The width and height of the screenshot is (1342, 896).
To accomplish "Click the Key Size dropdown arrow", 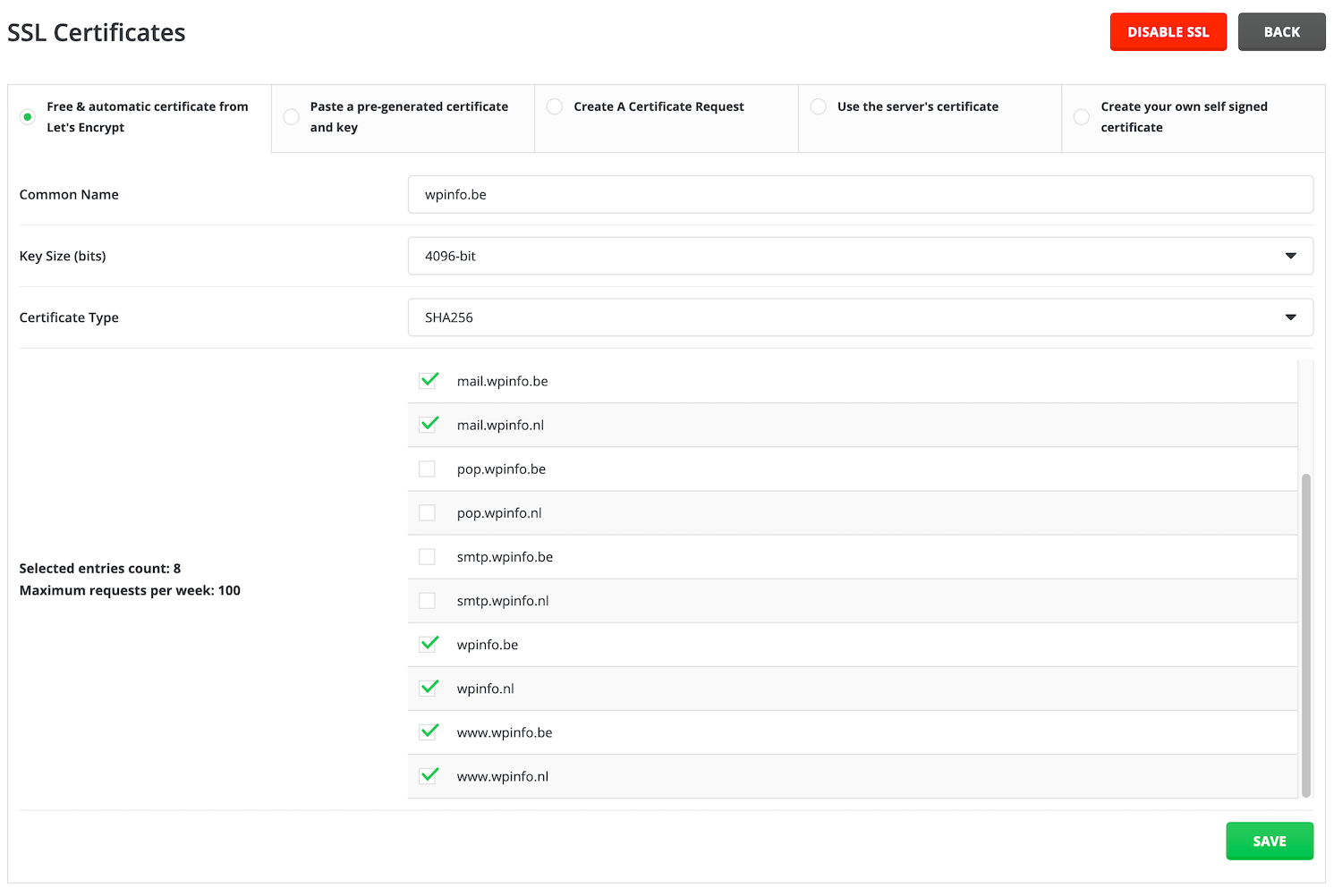I will (x=1290, y=256).
